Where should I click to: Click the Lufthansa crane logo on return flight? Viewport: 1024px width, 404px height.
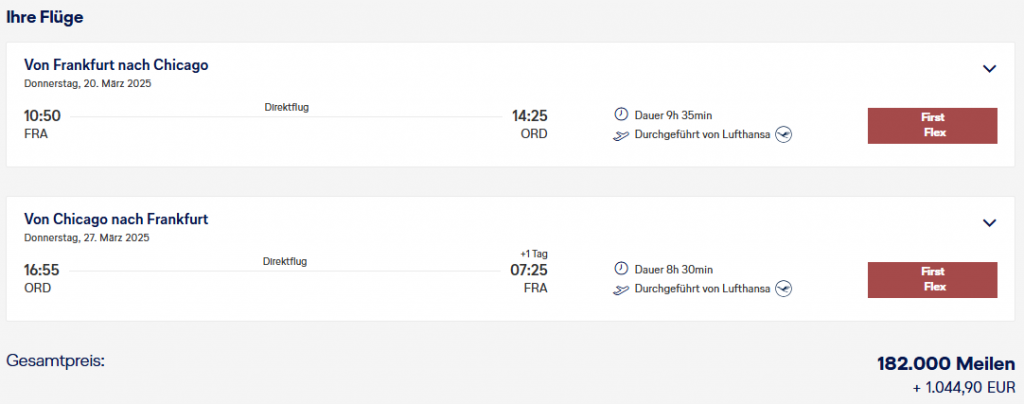(x=783, y=289)
